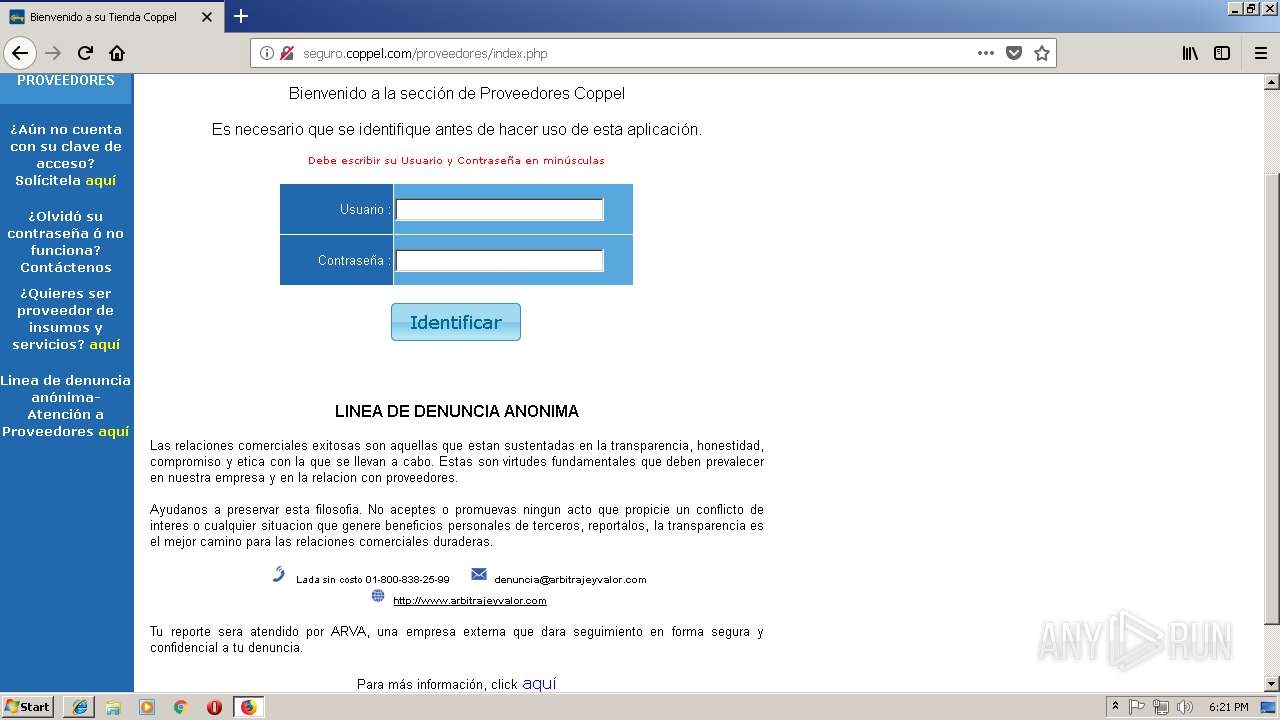This screenshot has width=1280, height=720.
Task: Click aquí to request an access key
Action: [x=100, y=181]
